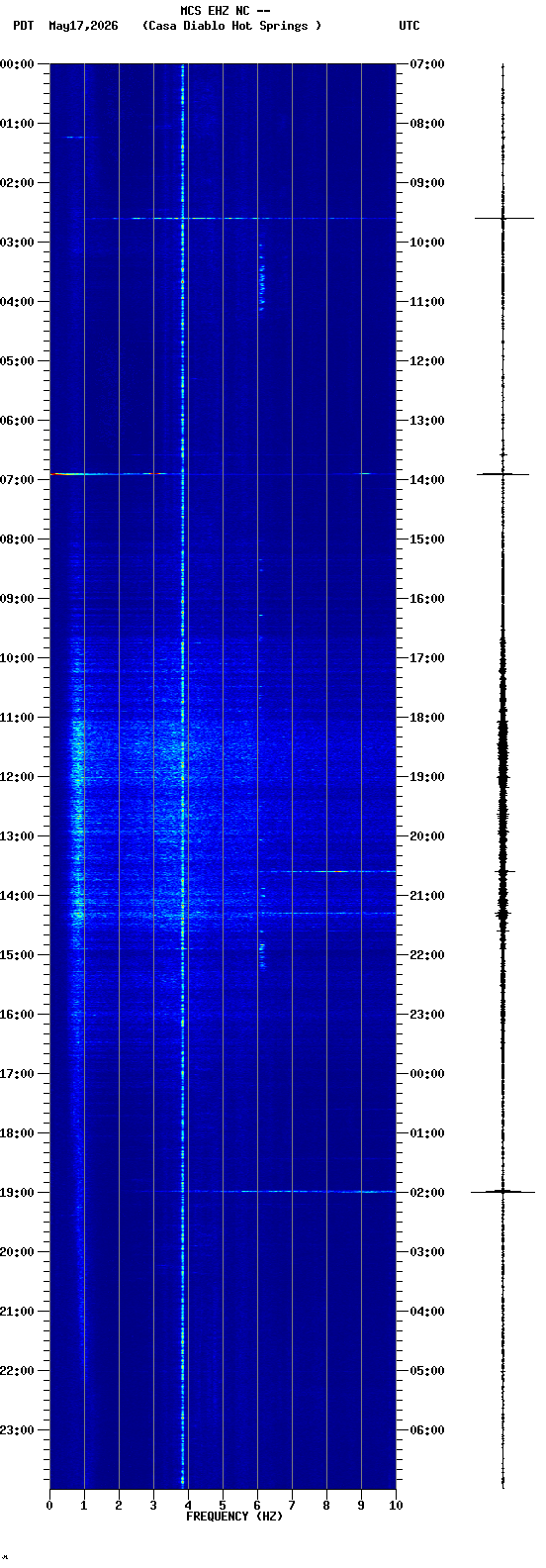Select the 4 Hz tick label
Screen dimensions: 546x1568
point(188,1506)
